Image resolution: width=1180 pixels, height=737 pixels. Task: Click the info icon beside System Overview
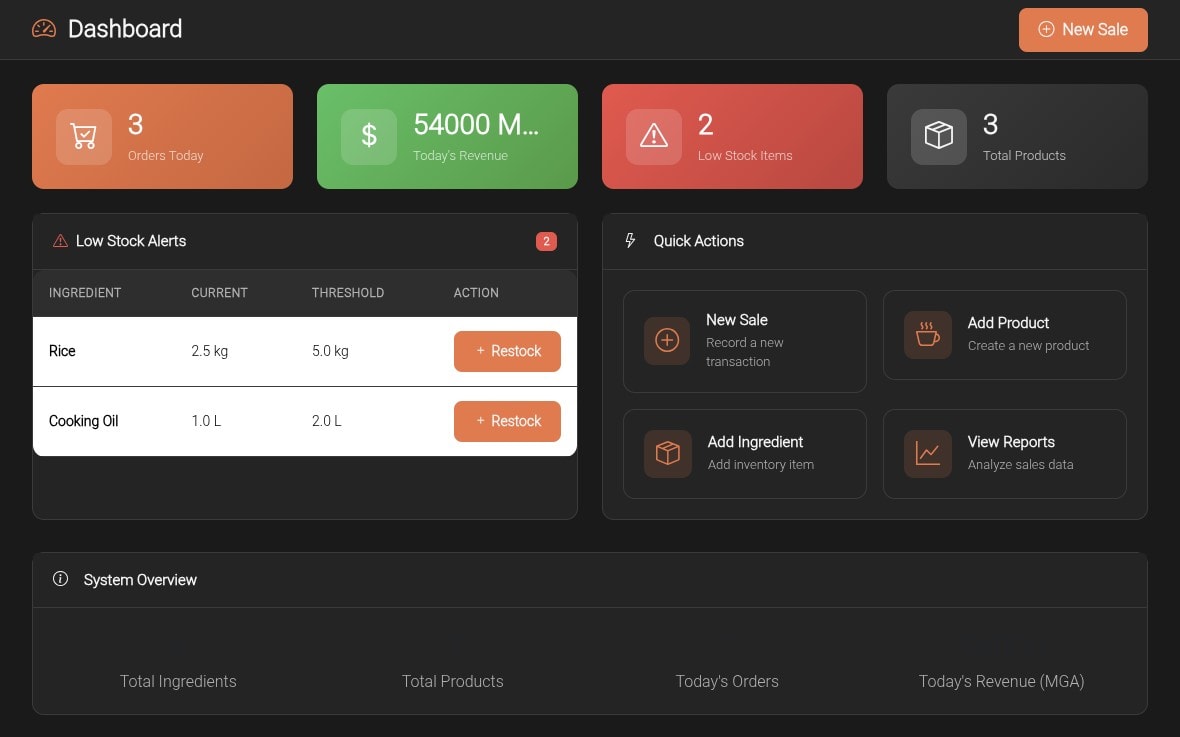[x=60, y=579]
